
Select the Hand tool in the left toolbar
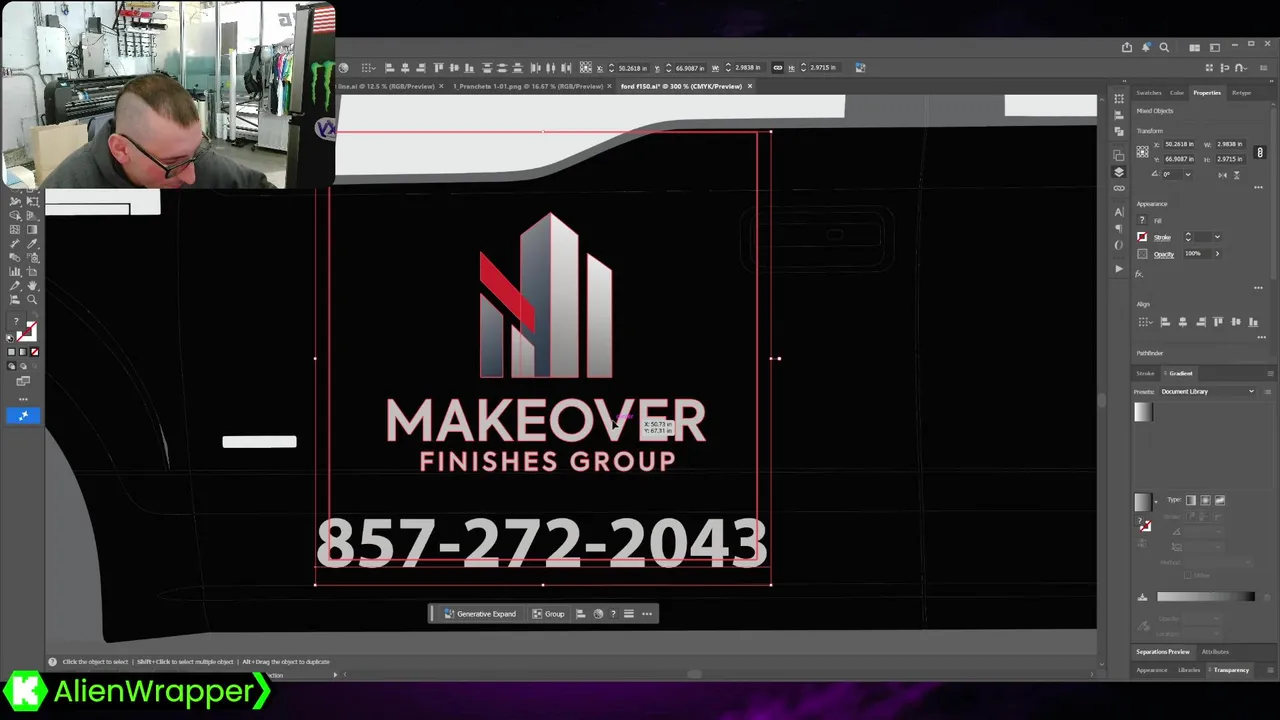pyautogui.click(x=32, y=286)
